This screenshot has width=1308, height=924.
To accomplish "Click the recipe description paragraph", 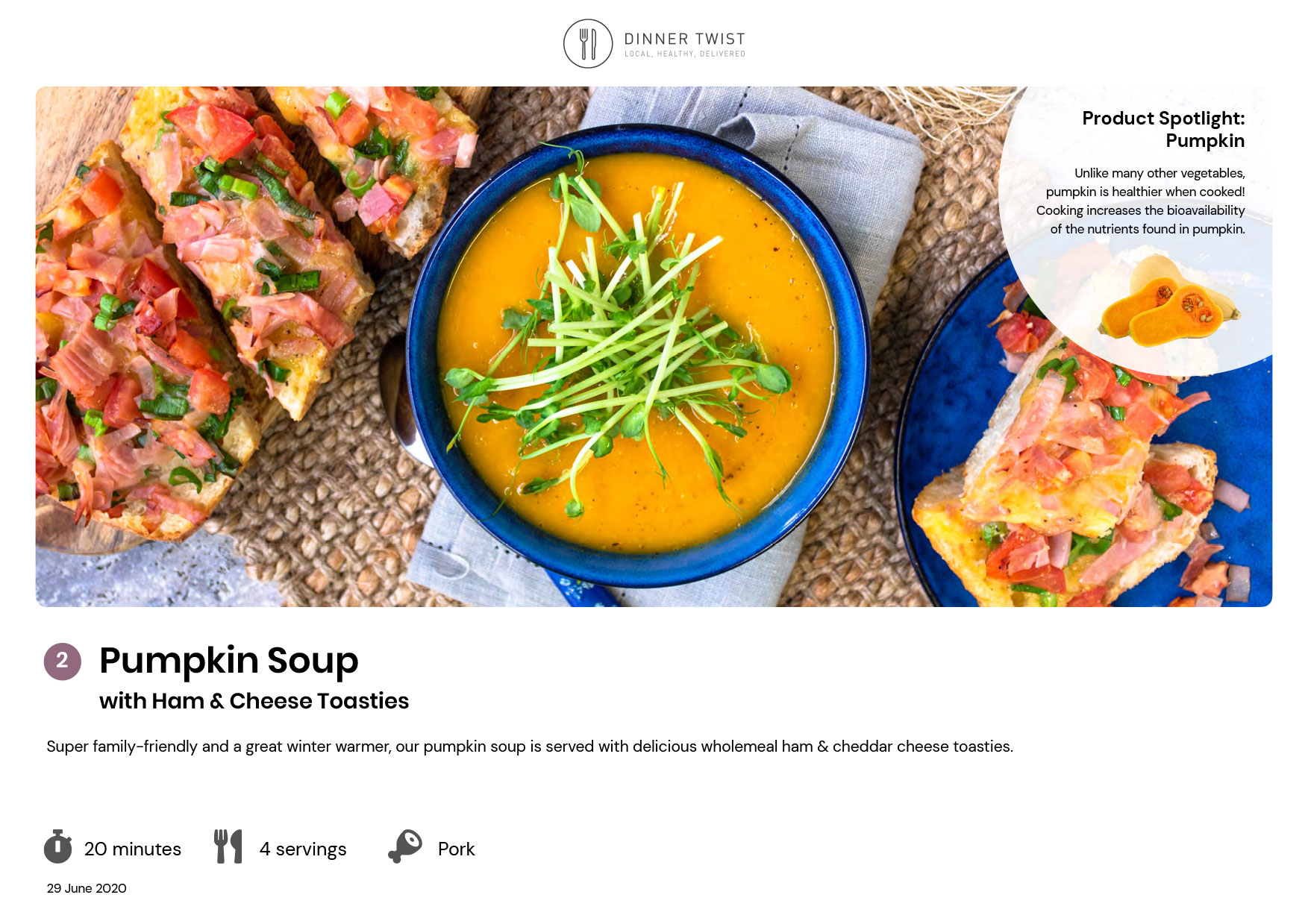I will point(530,747).
